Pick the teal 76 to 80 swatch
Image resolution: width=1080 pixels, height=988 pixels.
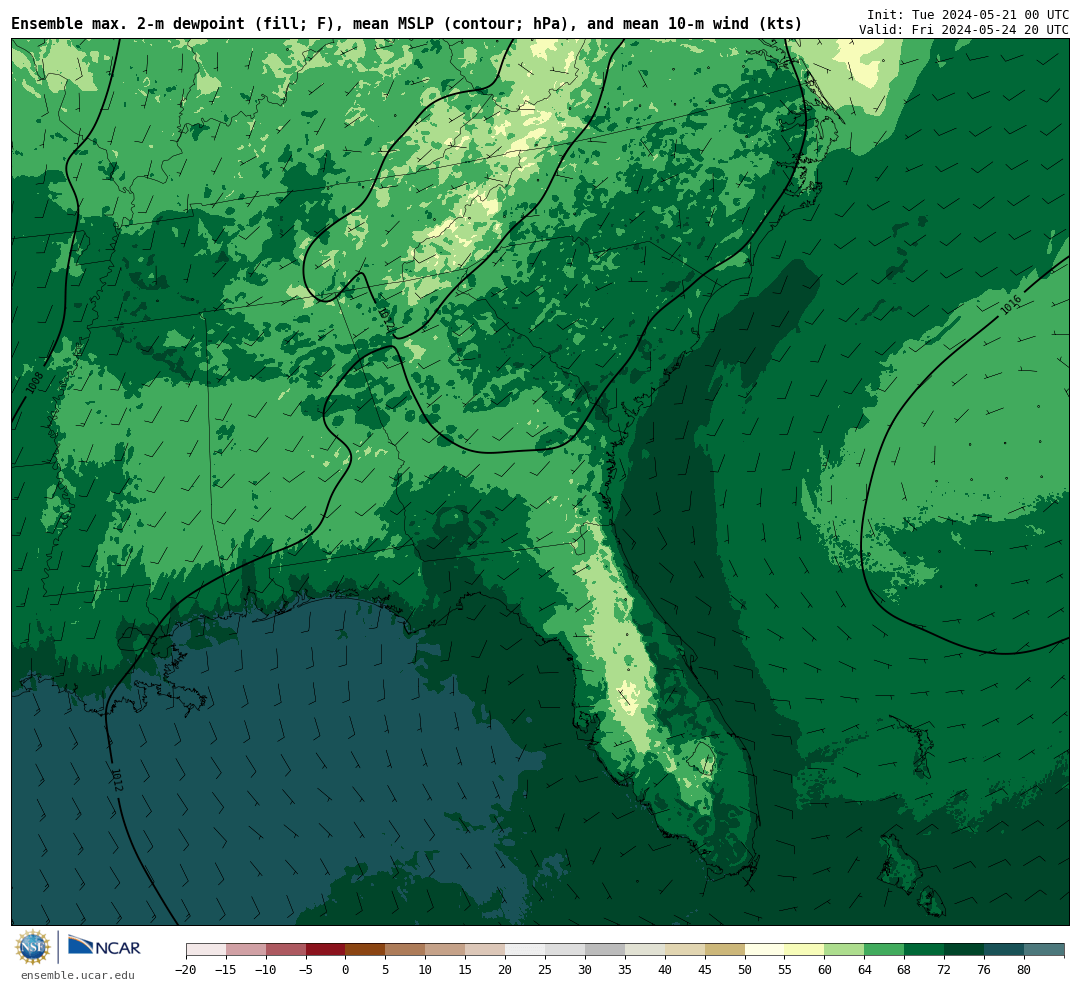tap(1004, 950)
